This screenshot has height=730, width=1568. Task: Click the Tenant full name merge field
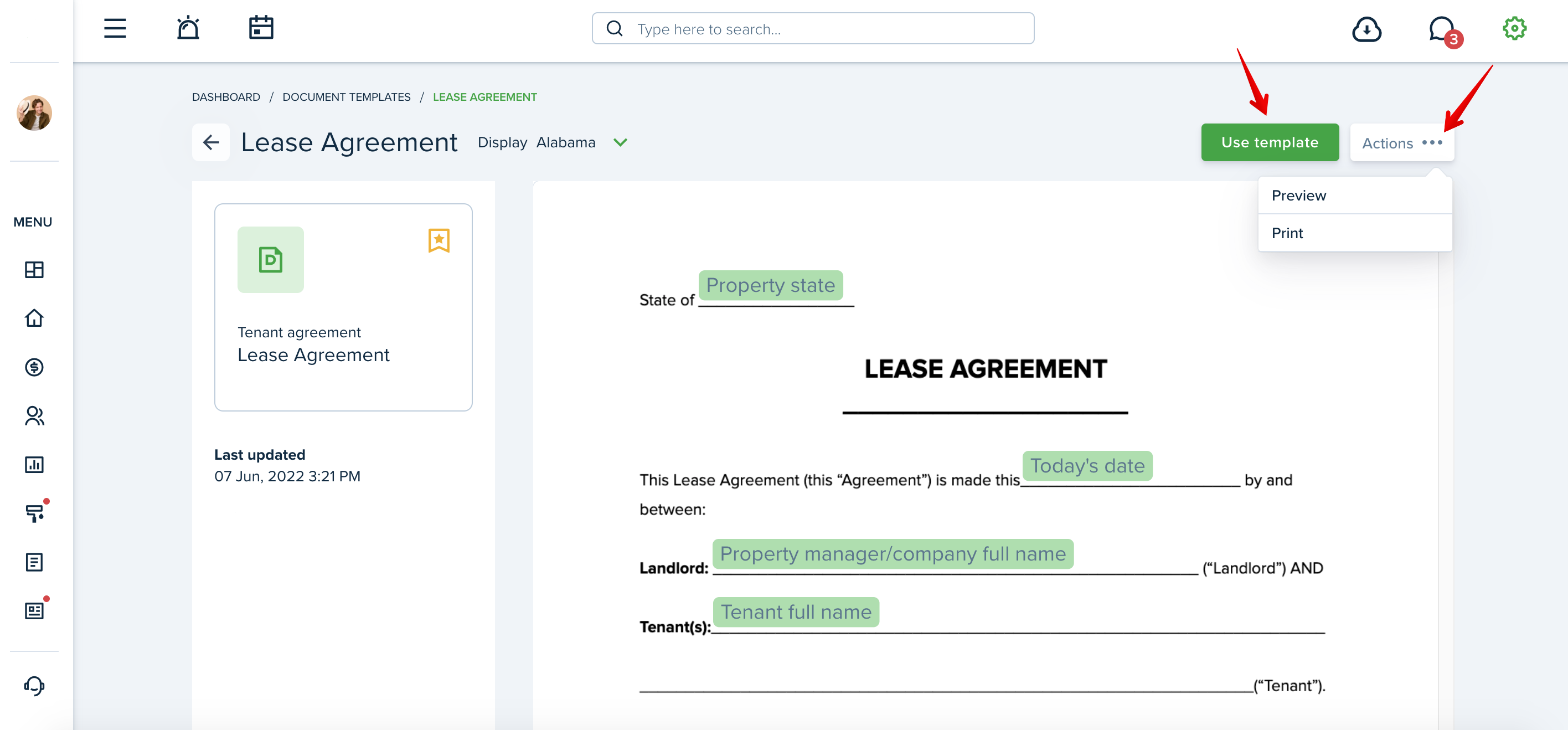[x=796, y=611]
